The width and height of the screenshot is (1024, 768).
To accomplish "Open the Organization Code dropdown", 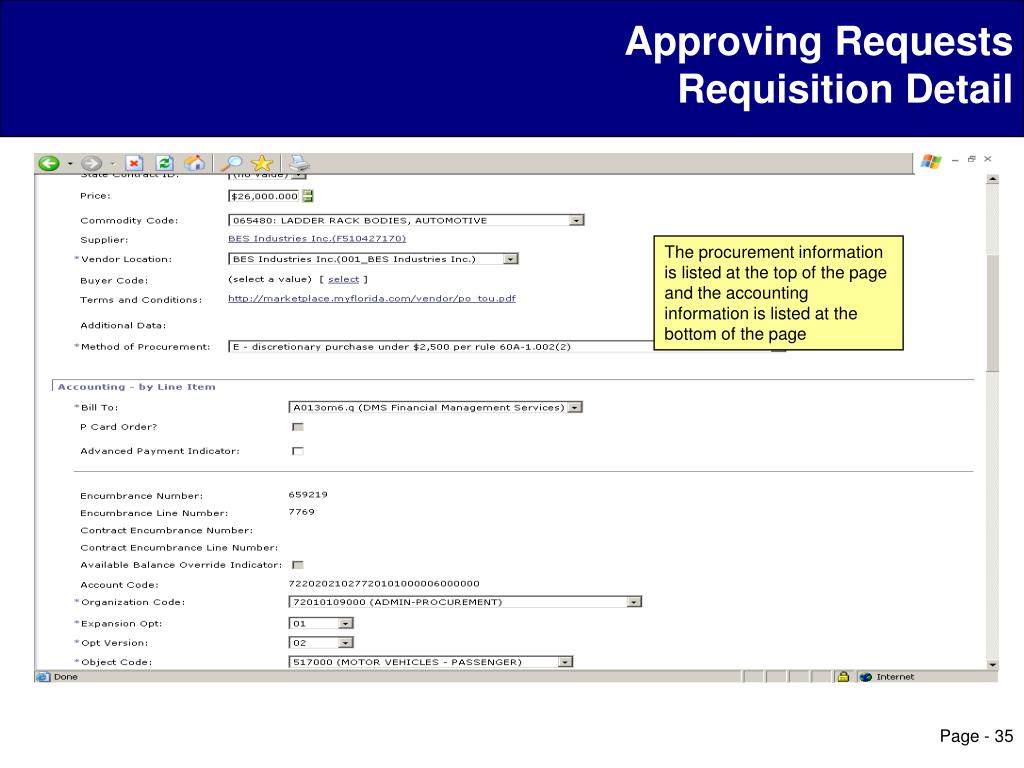I will [x=634, y=602].
